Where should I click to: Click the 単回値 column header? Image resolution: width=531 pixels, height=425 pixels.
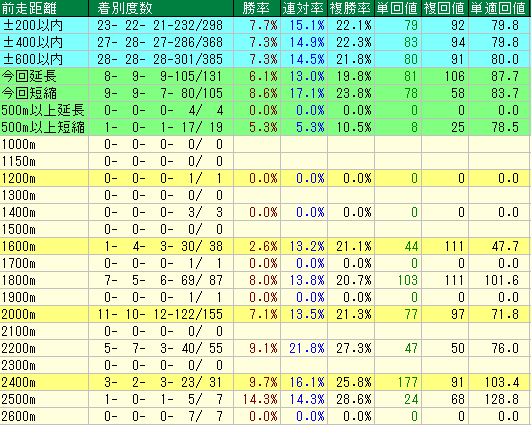(x=398, y=8)
